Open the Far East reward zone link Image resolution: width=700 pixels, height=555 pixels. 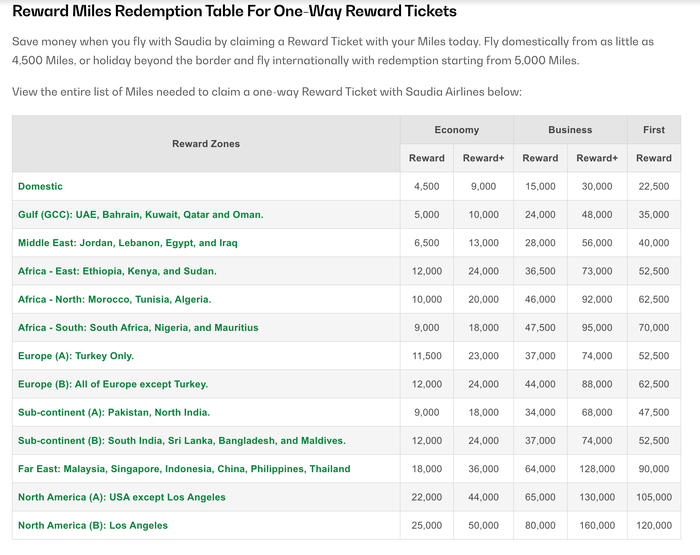pyautogui.click(x=184, y=469)
